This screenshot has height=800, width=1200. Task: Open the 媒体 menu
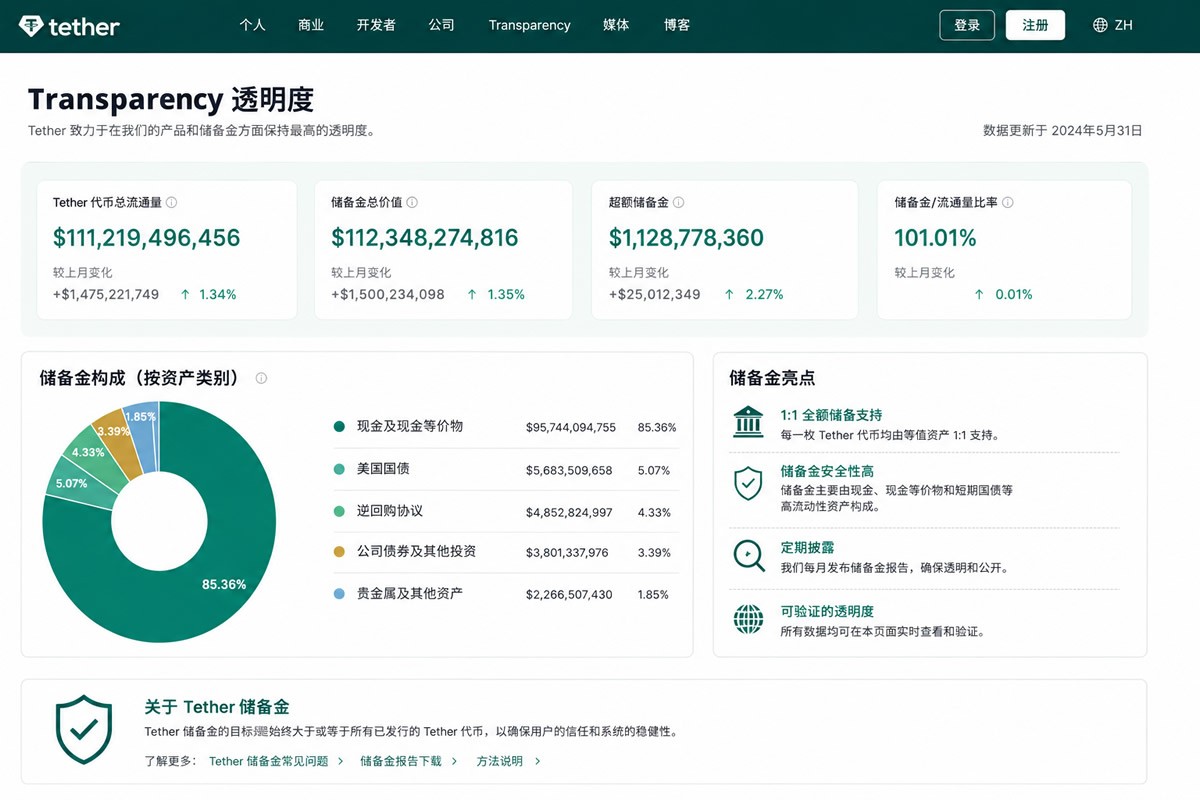tap(616, 25)
